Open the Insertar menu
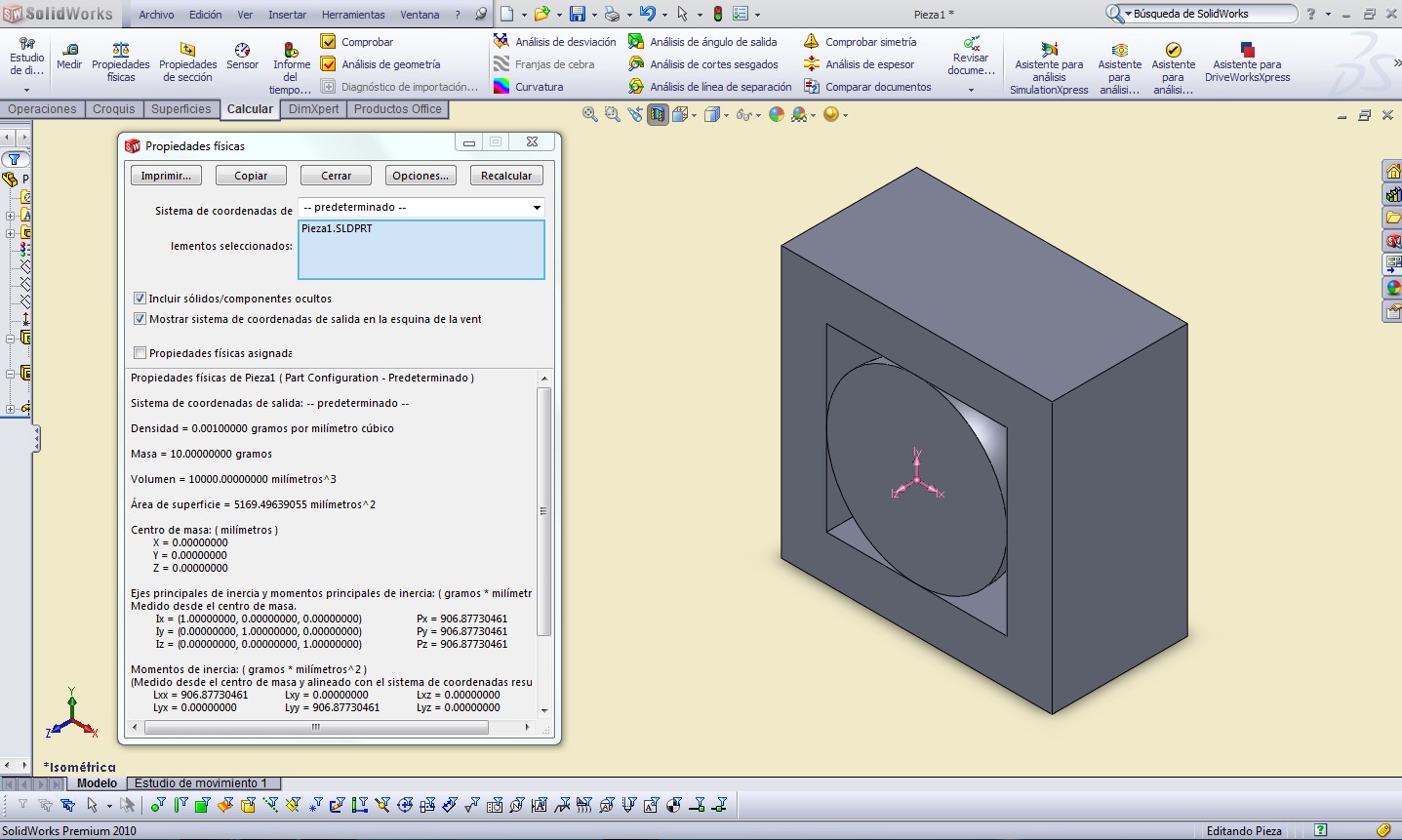The image size is (1402, 840). 287,15
